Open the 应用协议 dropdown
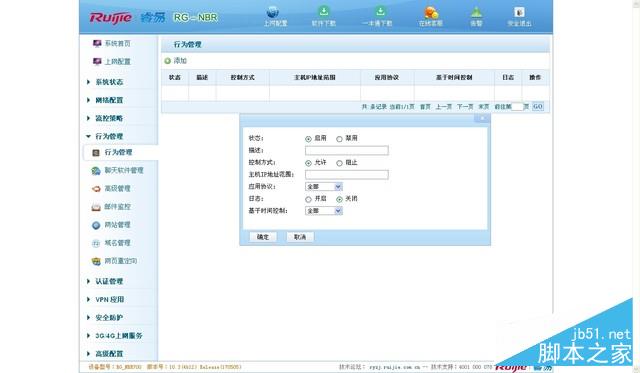The image size is (640, 373). tap(324, 186)
